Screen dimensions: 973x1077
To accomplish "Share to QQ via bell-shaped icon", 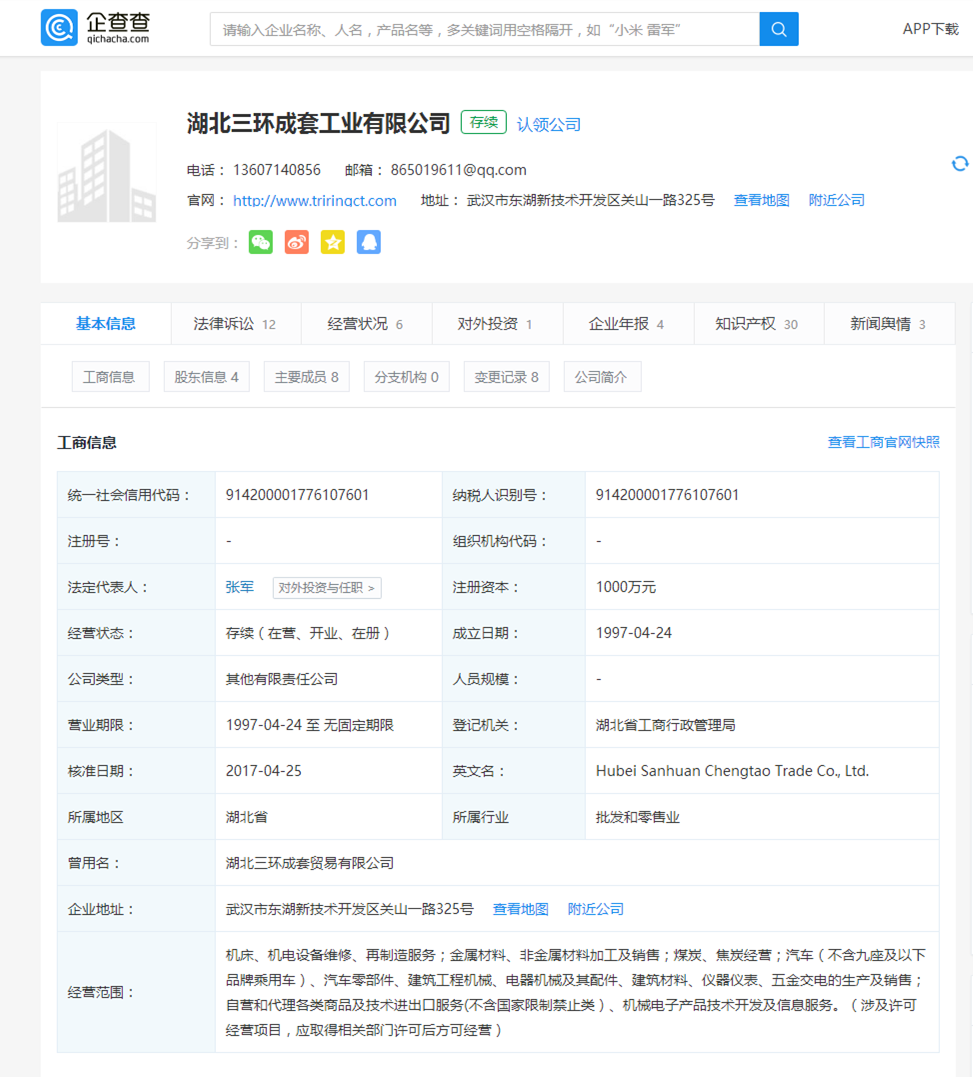I will click(369, 242).
